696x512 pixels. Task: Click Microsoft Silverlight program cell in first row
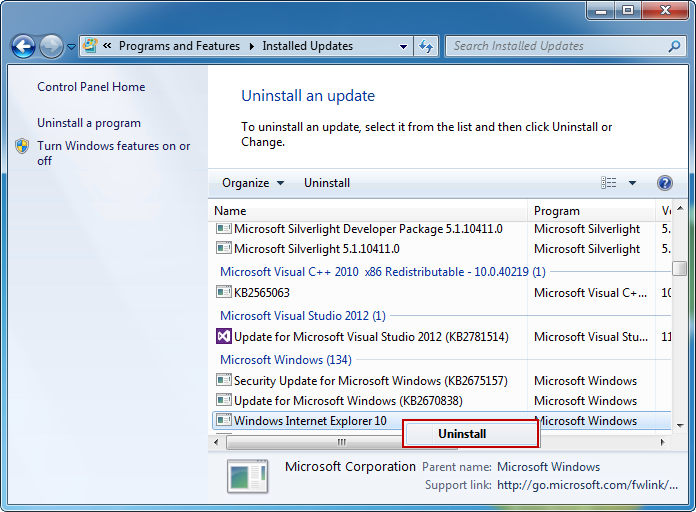click(587, 229)
